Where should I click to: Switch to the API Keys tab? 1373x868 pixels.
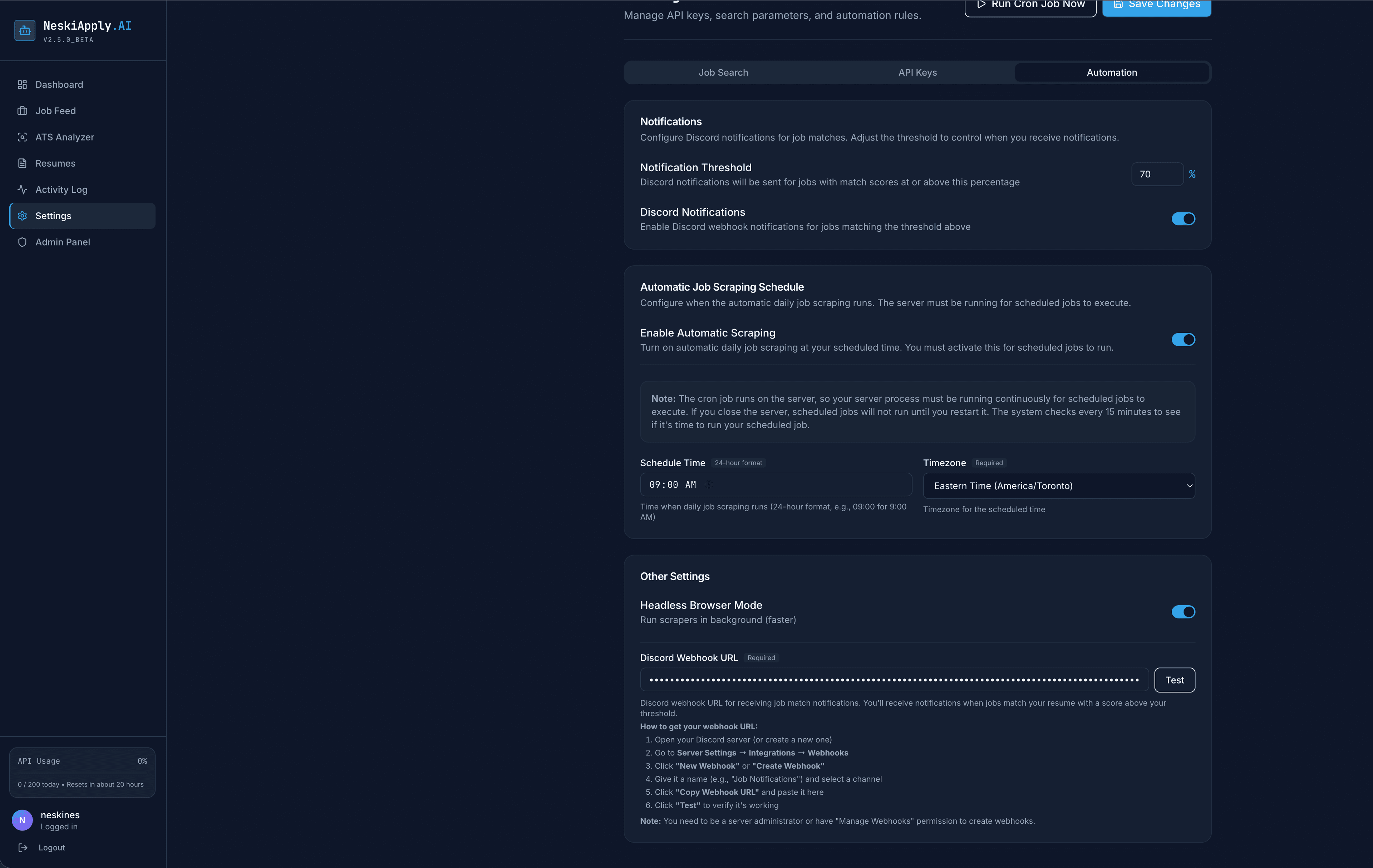[x=917, y=72]
